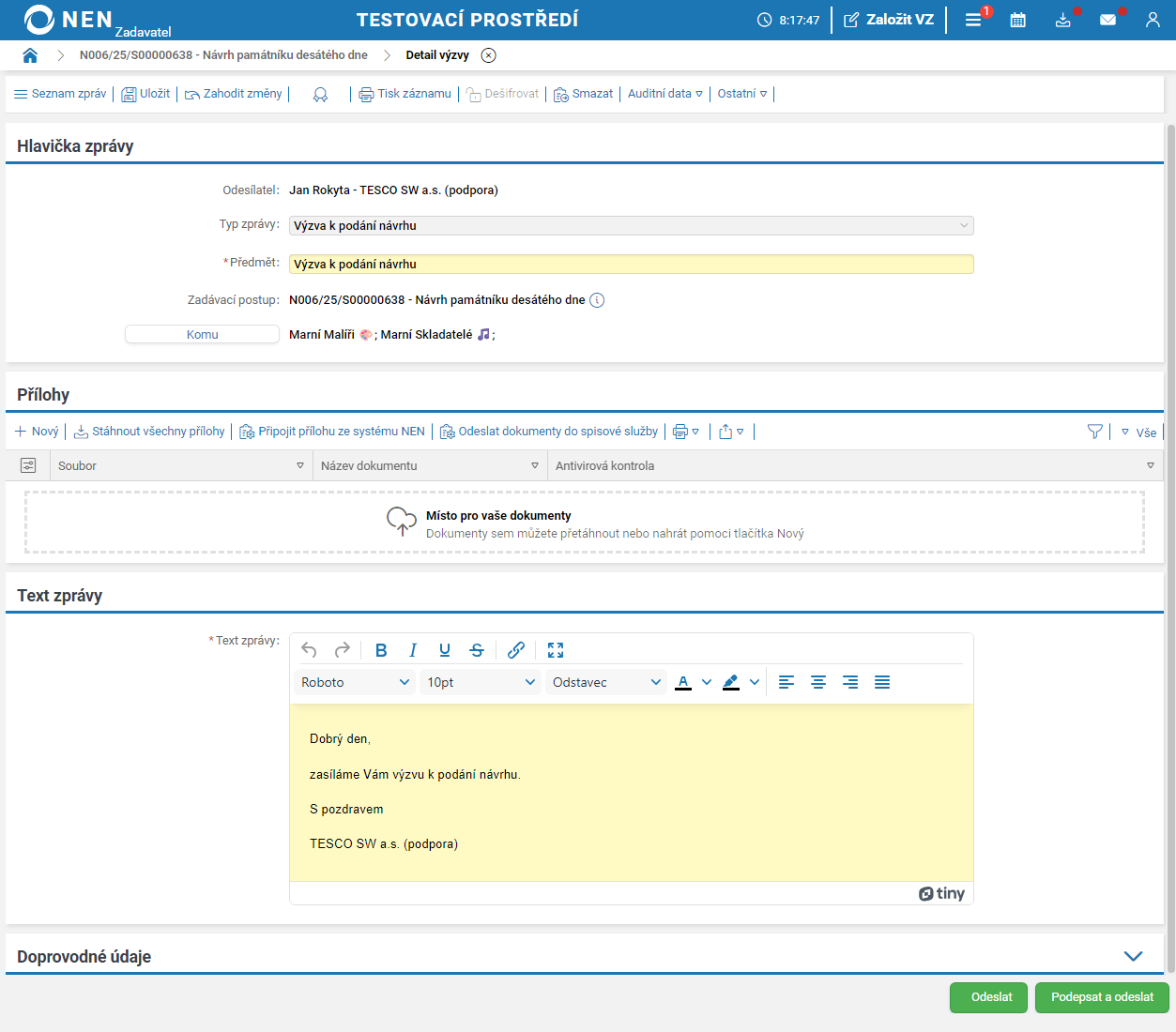Click the info icon beside Zadávací postup
The height and width of the screenshot is (1032, 1176).
point(597,300)
